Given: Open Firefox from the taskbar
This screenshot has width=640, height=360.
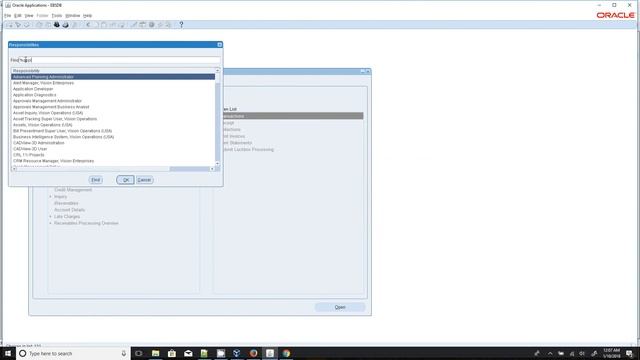Looking at the screenshot, I should coord(253,353).
